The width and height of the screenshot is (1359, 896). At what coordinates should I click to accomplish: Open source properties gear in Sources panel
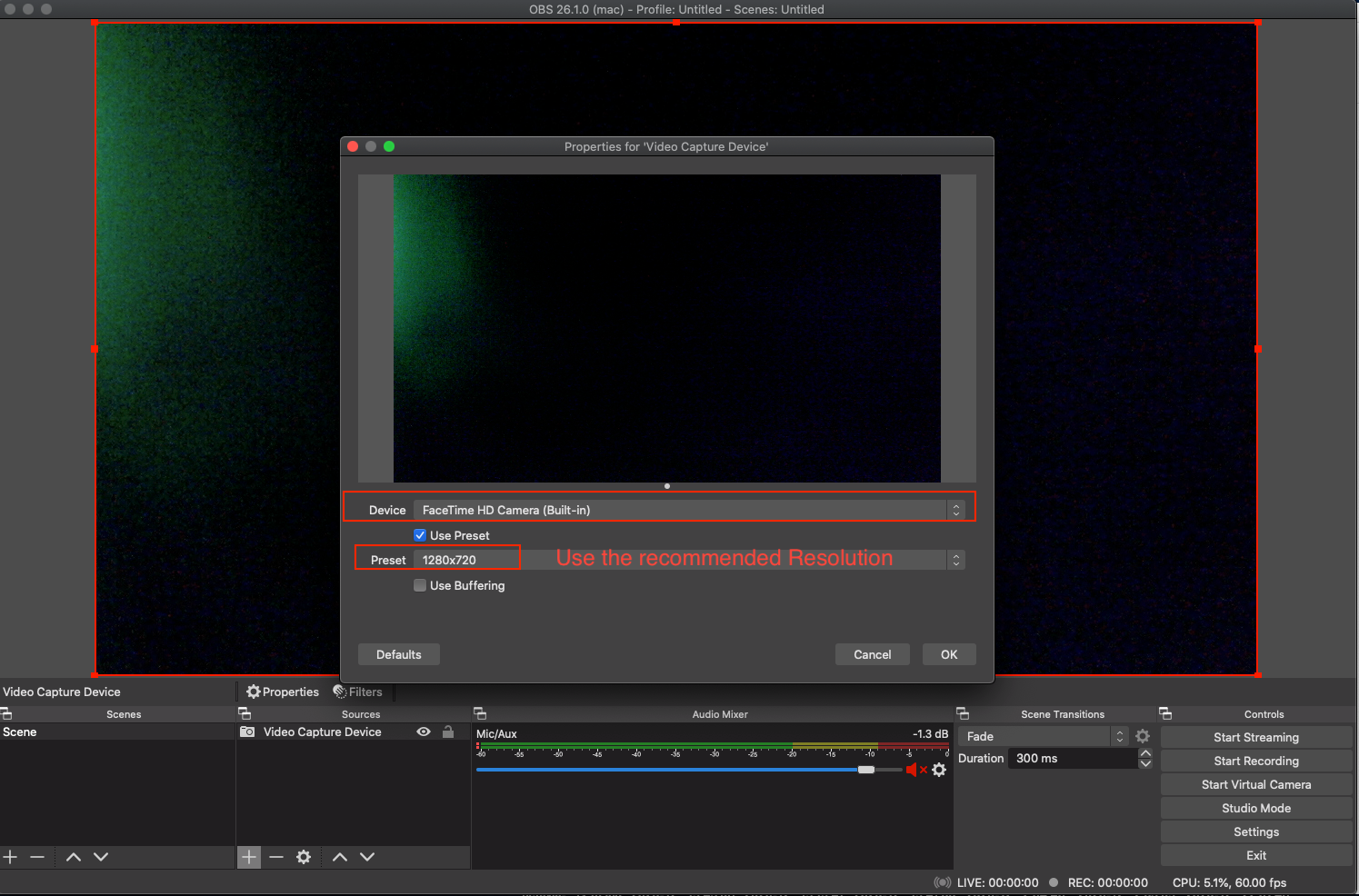[304, 857]
